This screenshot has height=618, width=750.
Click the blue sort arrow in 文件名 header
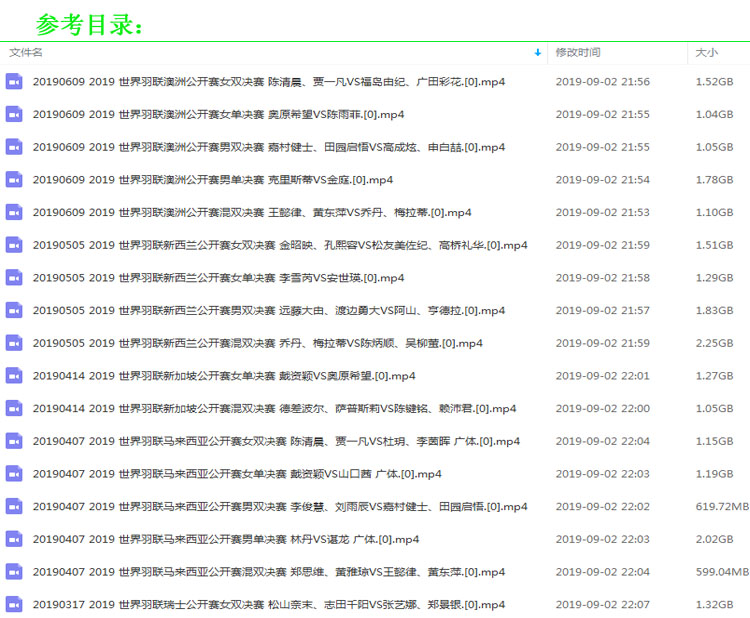pos(538,52)
